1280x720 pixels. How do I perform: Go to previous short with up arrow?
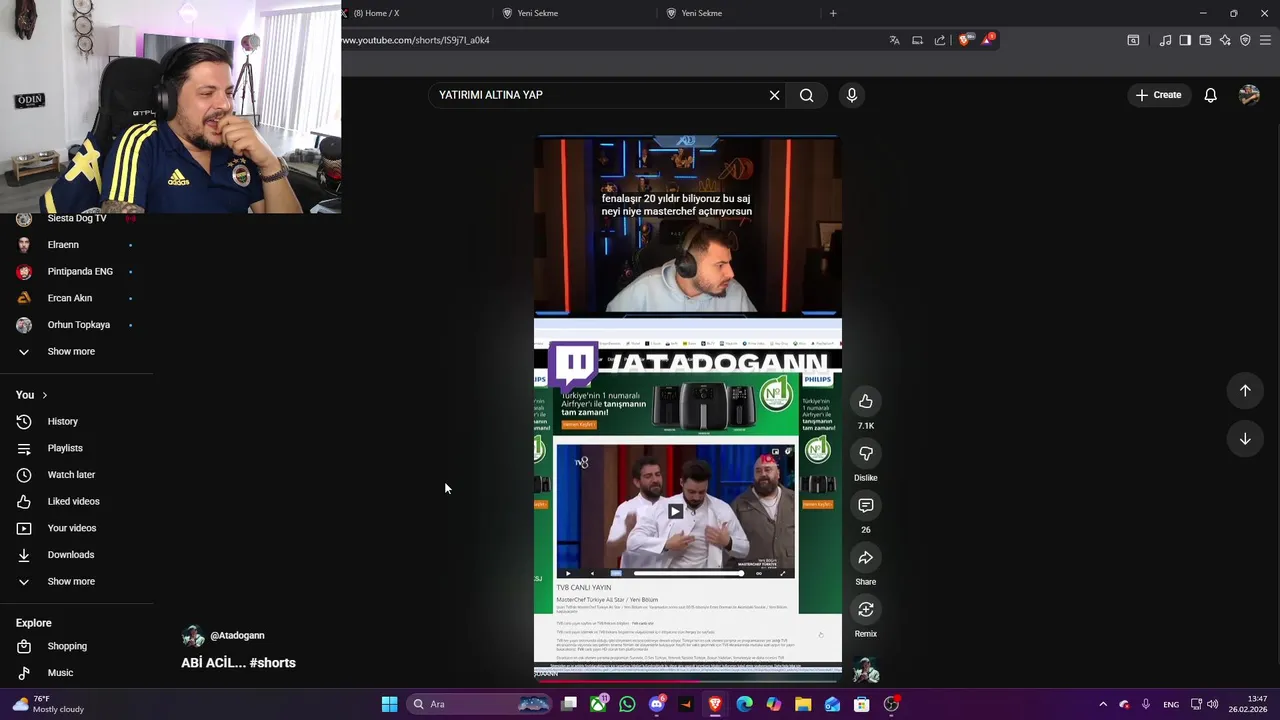(x=1245, y=391)
